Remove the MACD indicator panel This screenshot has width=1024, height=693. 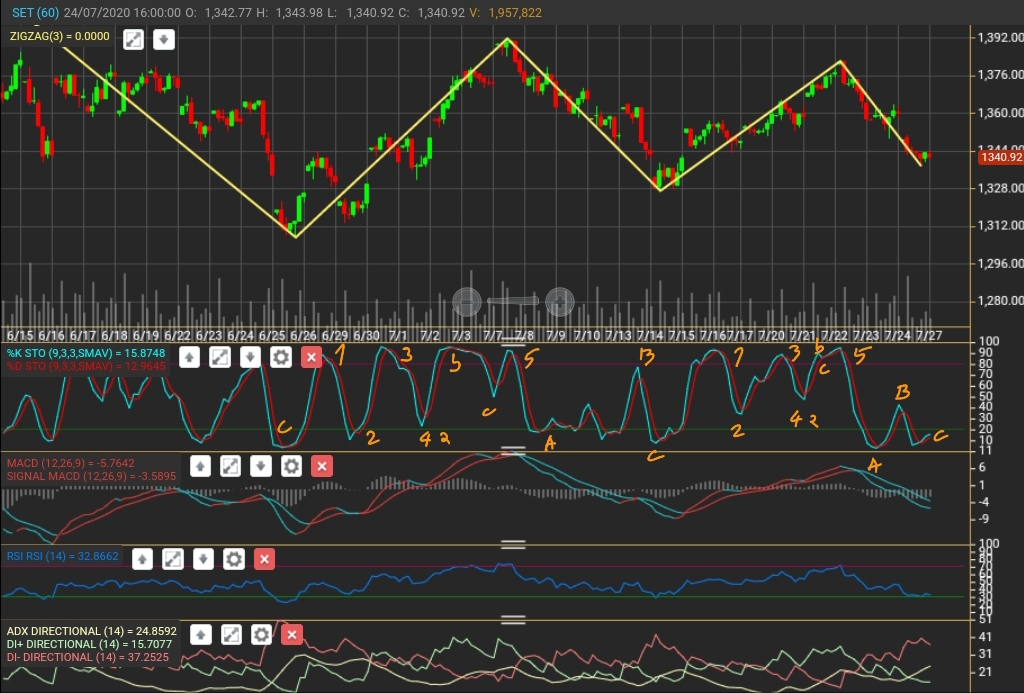(x=322, y=466)
